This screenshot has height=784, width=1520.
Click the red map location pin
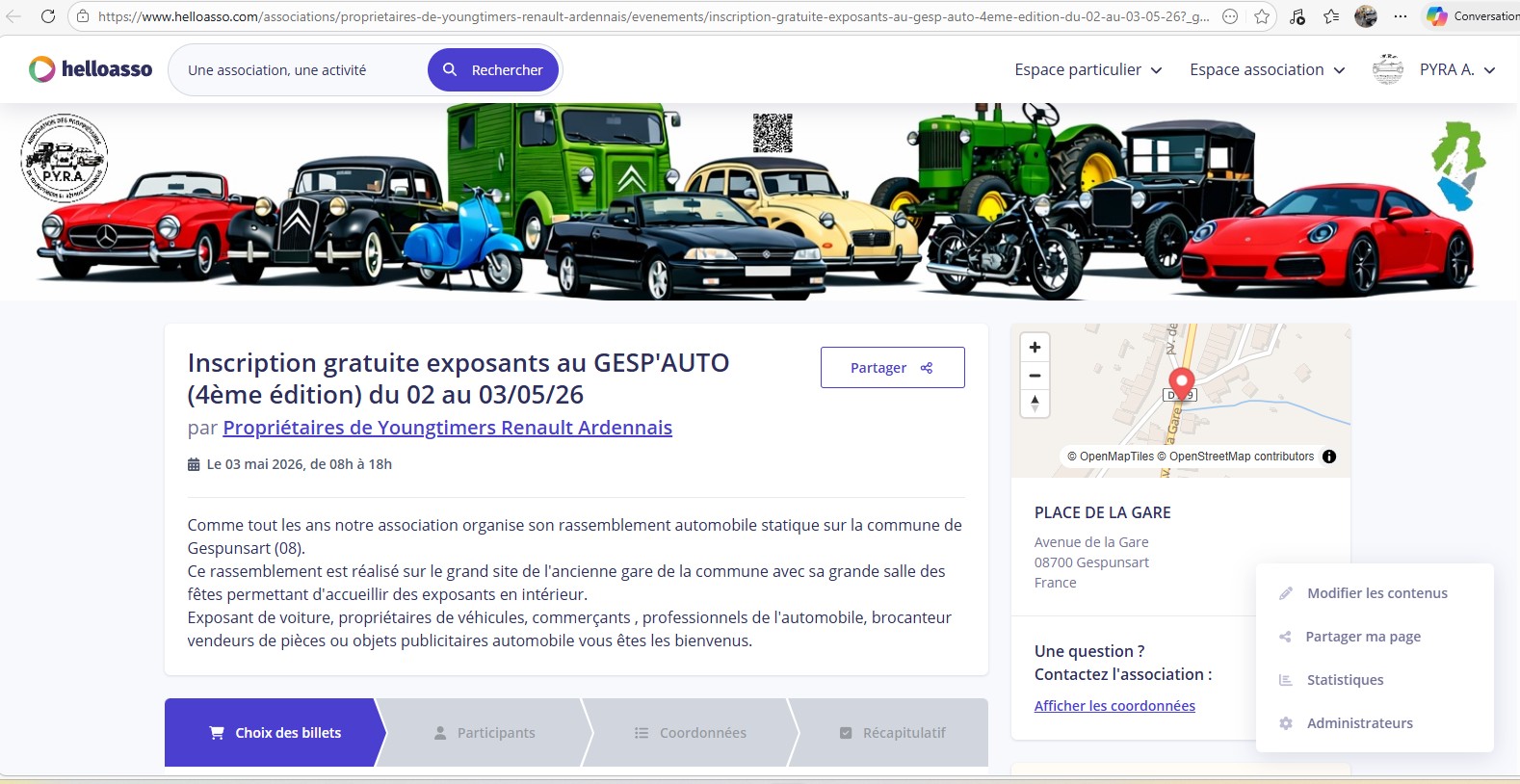coord(1181,382)
